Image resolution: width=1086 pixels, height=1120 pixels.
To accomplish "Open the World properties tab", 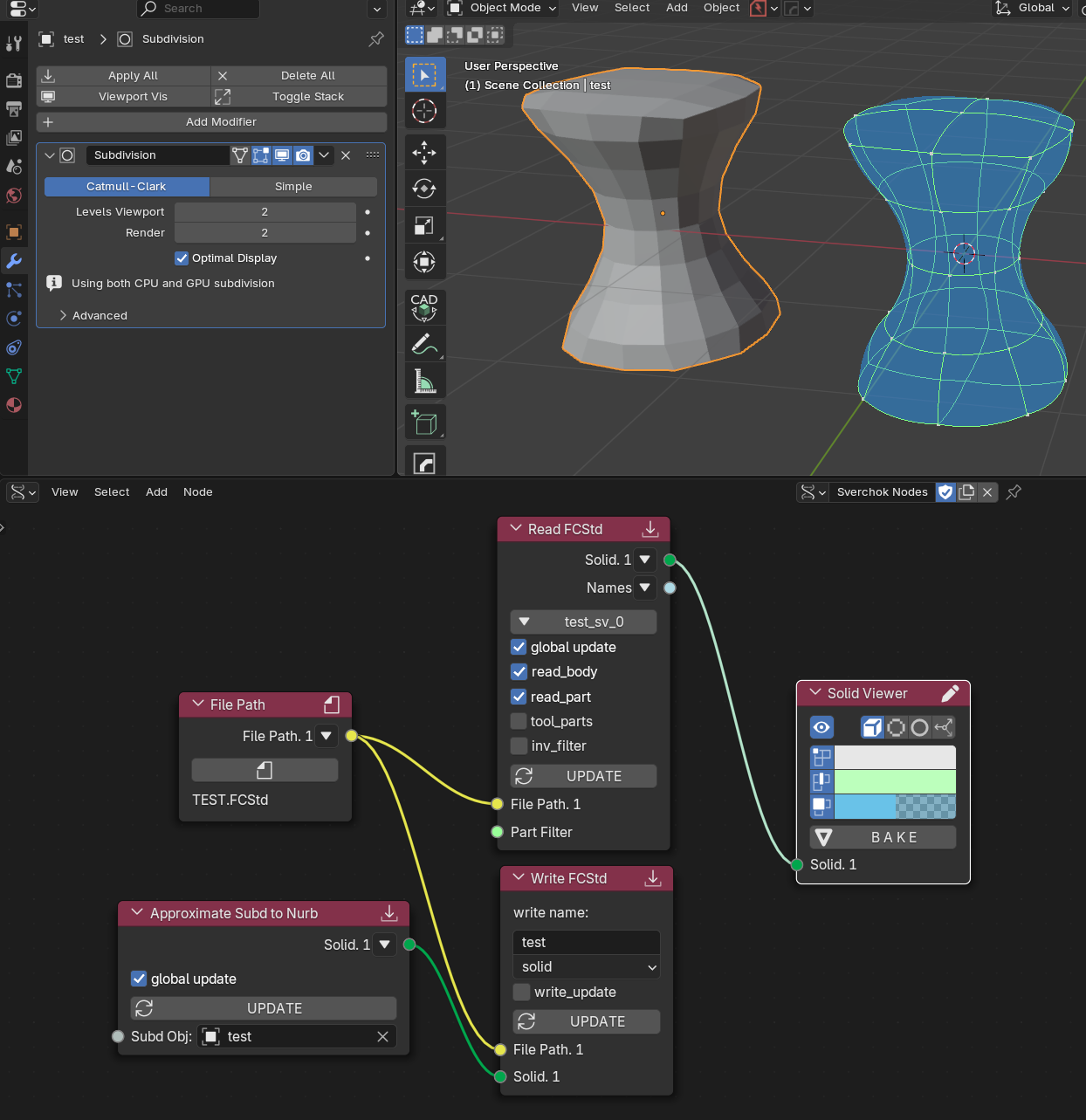I will pyautogui.click(x=14, y=195).
